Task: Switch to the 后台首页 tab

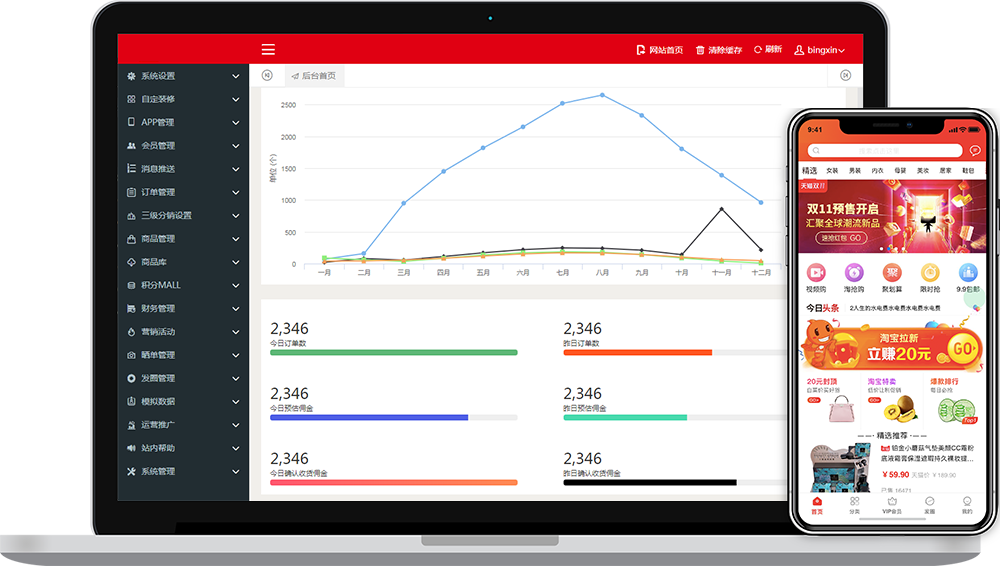Action: coord(313,76)
